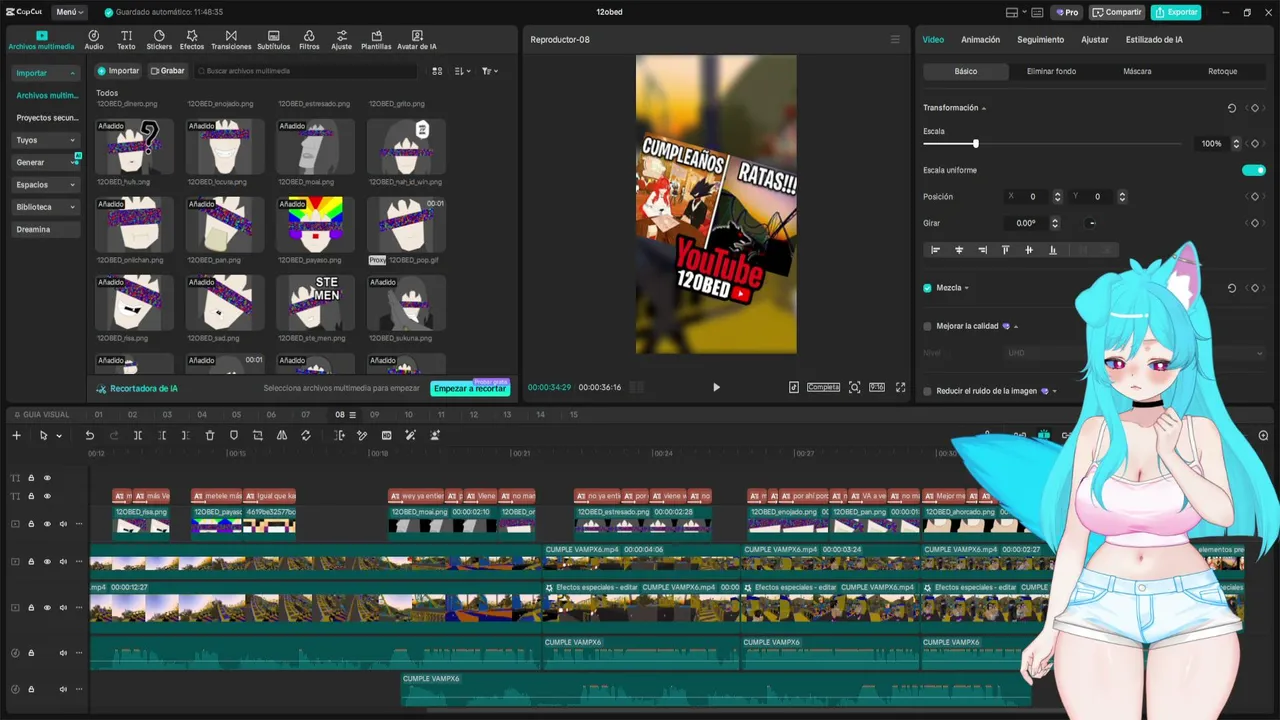
Task: Open the Transiciones panel
Action: [231, 40]
